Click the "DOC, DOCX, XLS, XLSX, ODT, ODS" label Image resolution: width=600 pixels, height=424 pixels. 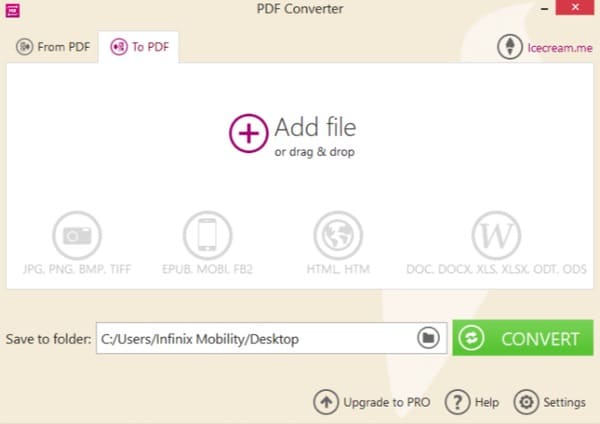coord(496,269)
